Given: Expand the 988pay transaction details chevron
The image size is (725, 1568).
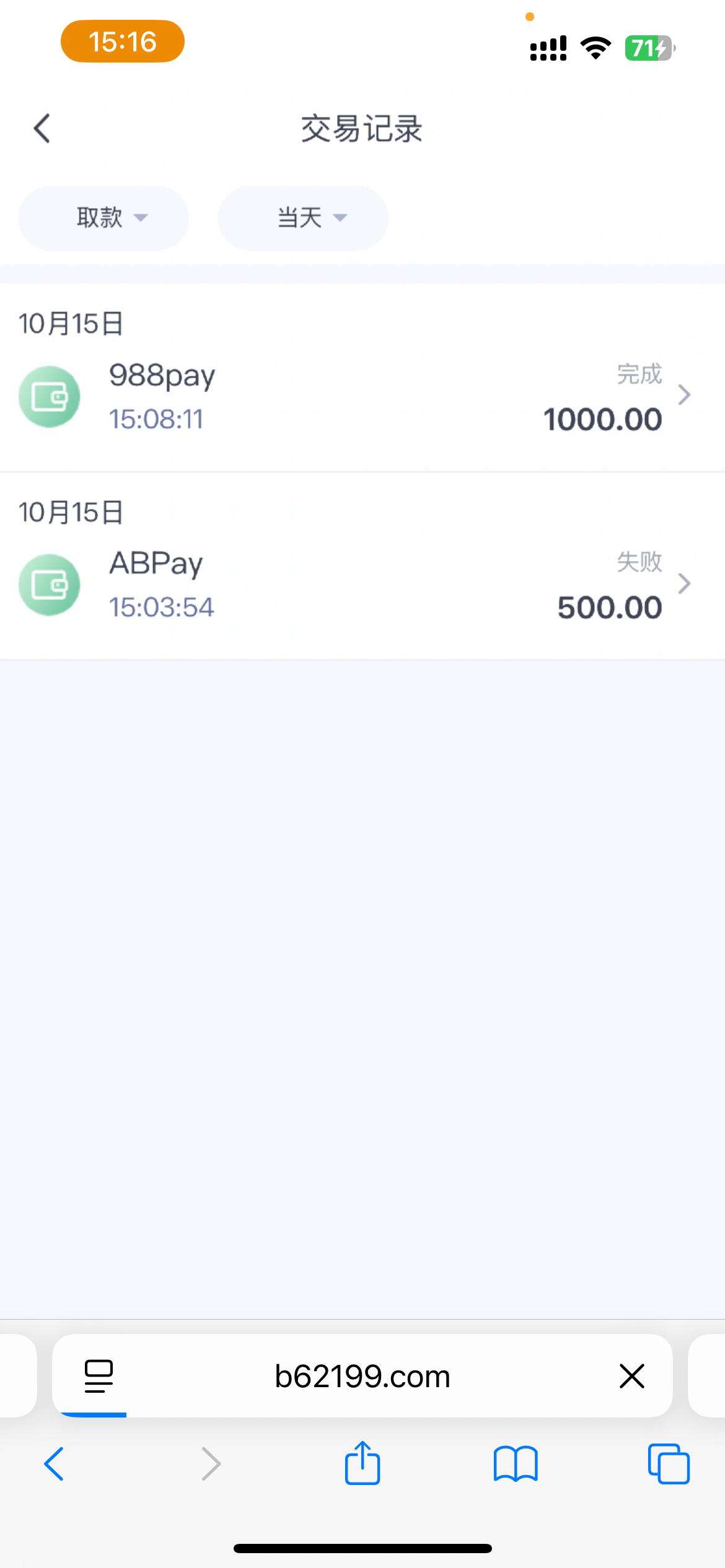Looking at the screenshot, I should pos(684,395).
